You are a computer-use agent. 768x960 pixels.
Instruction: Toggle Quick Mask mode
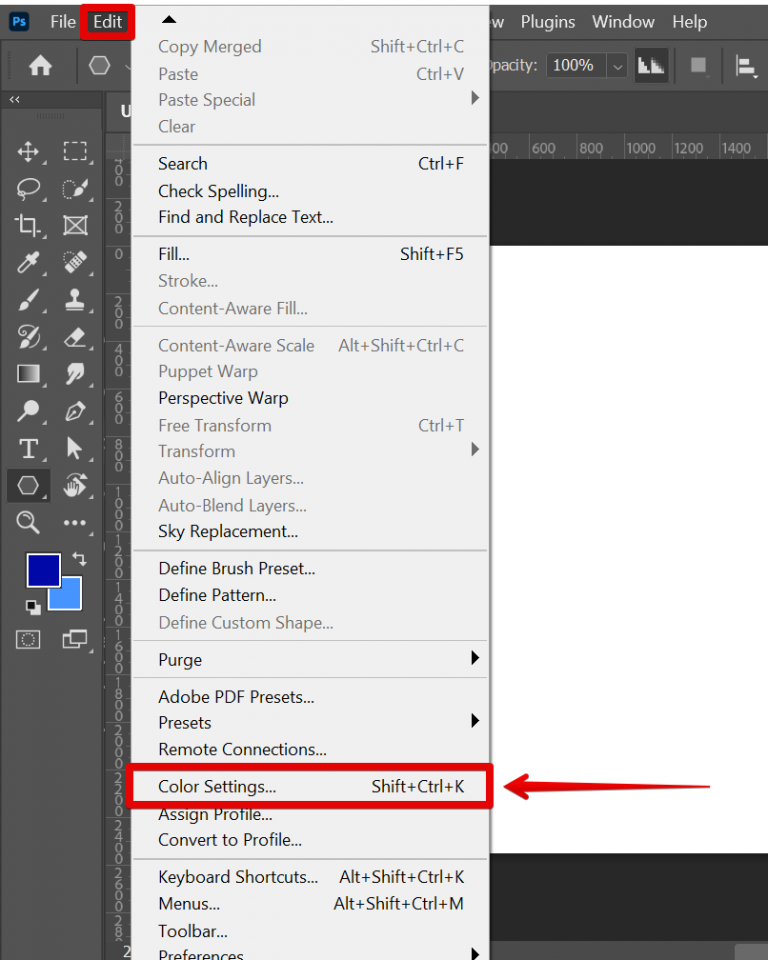coord(28,639)
